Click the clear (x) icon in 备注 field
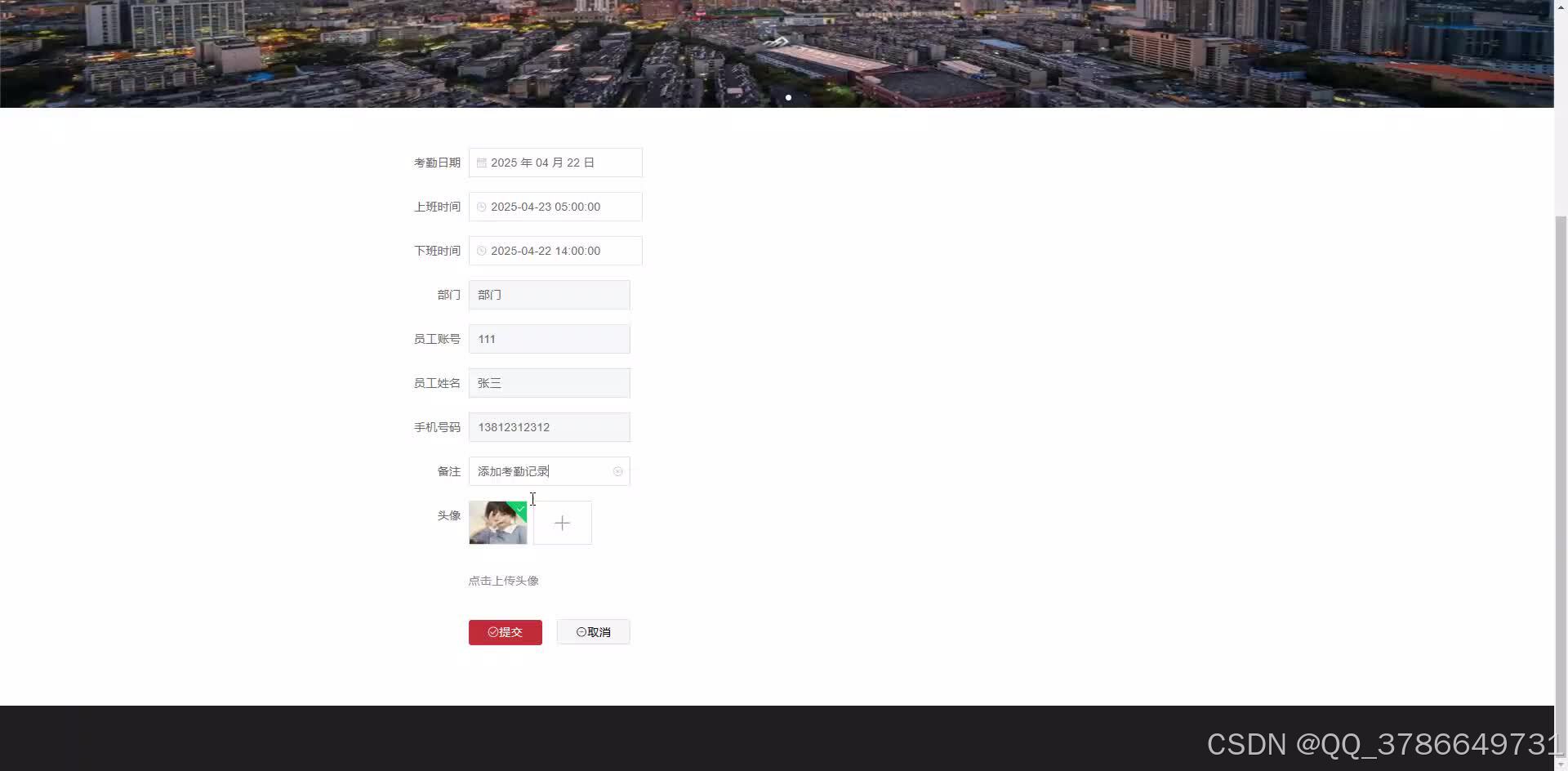 click(x=618, y=471)
